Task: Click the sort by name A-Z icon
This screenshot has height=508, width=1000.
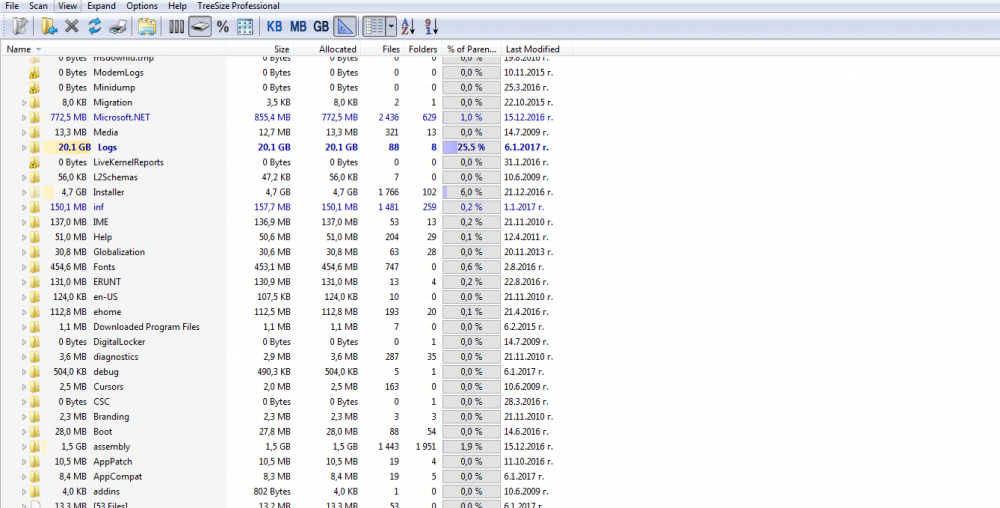Action: (409, 26)
